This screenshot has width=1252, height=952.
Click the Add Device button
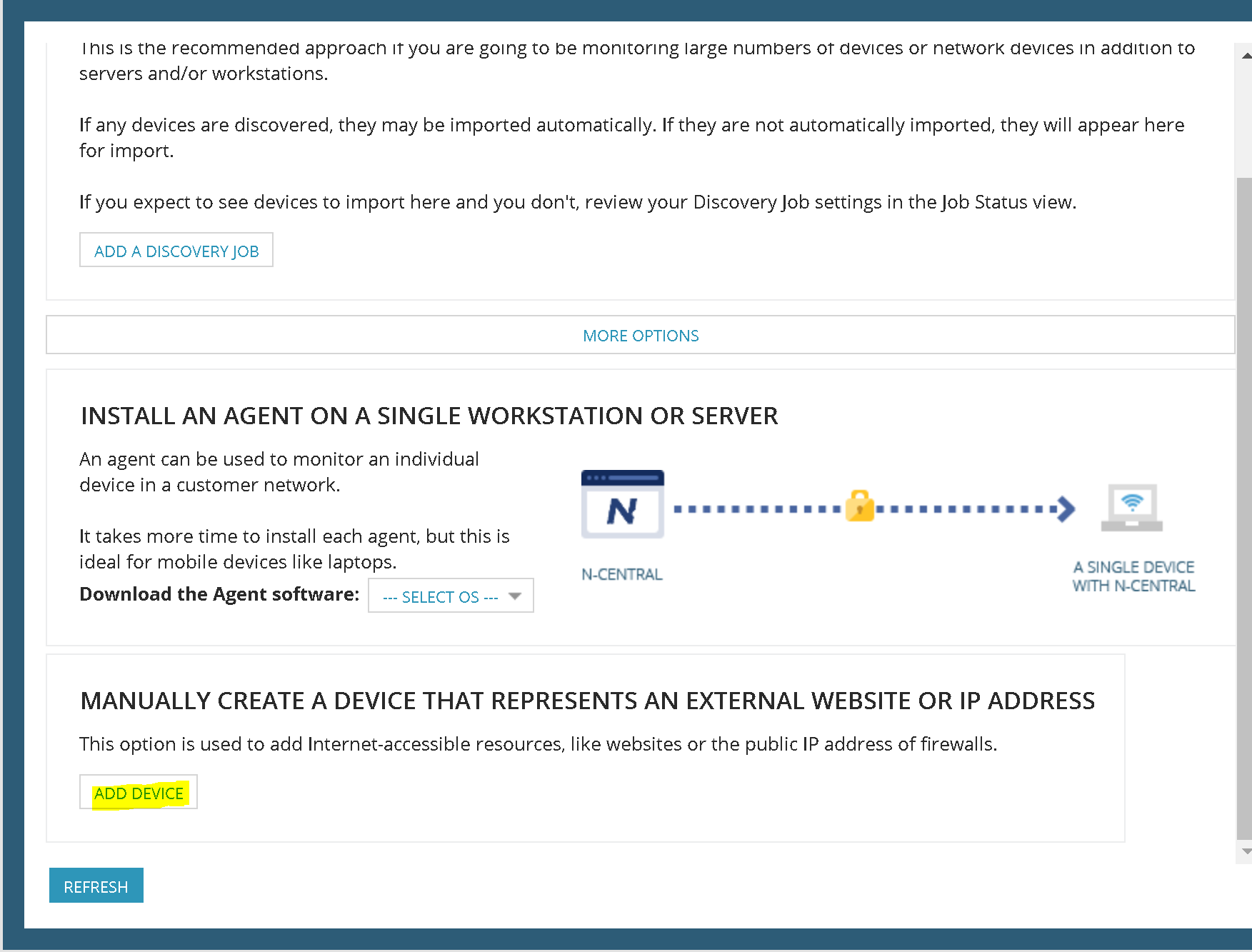139,793
